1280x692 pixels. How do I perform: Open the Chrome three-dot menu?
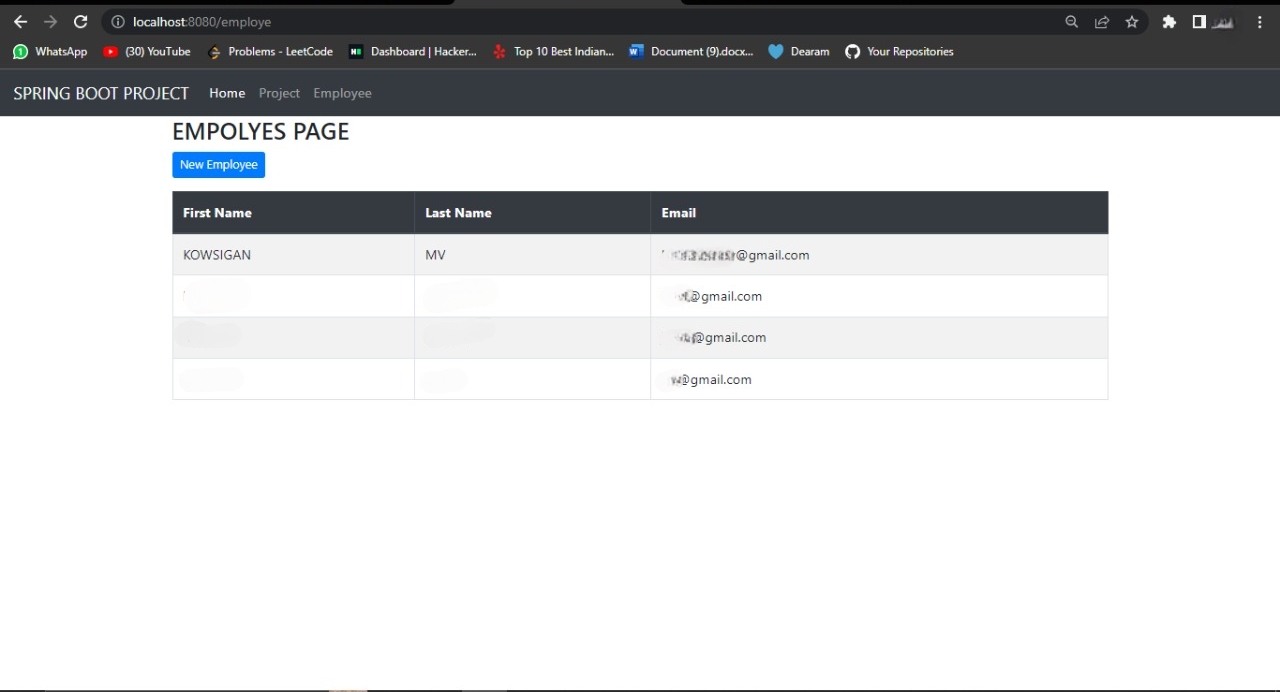(1259, 21)
